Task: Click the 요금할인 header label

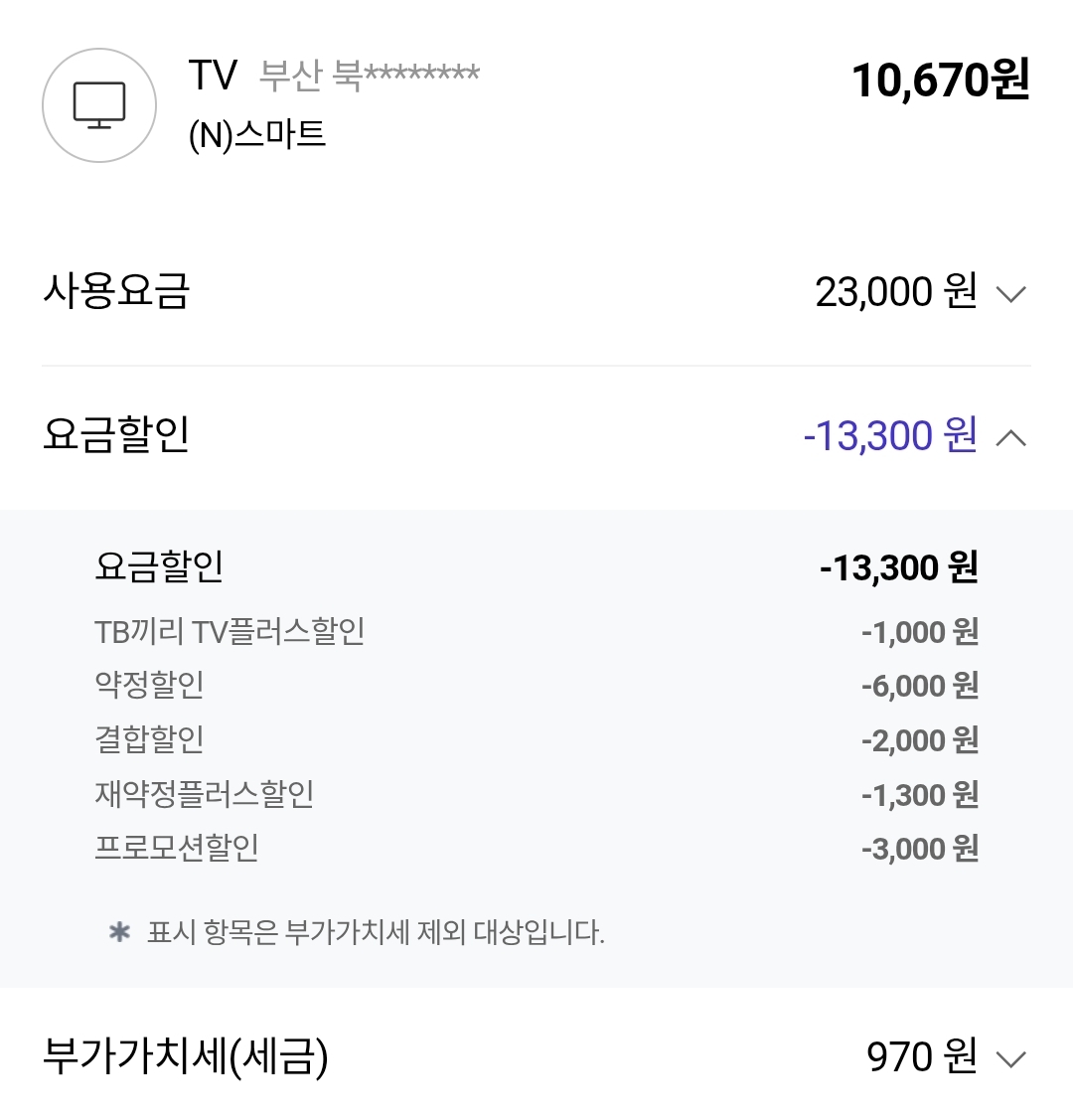Action: coord(115,434)
